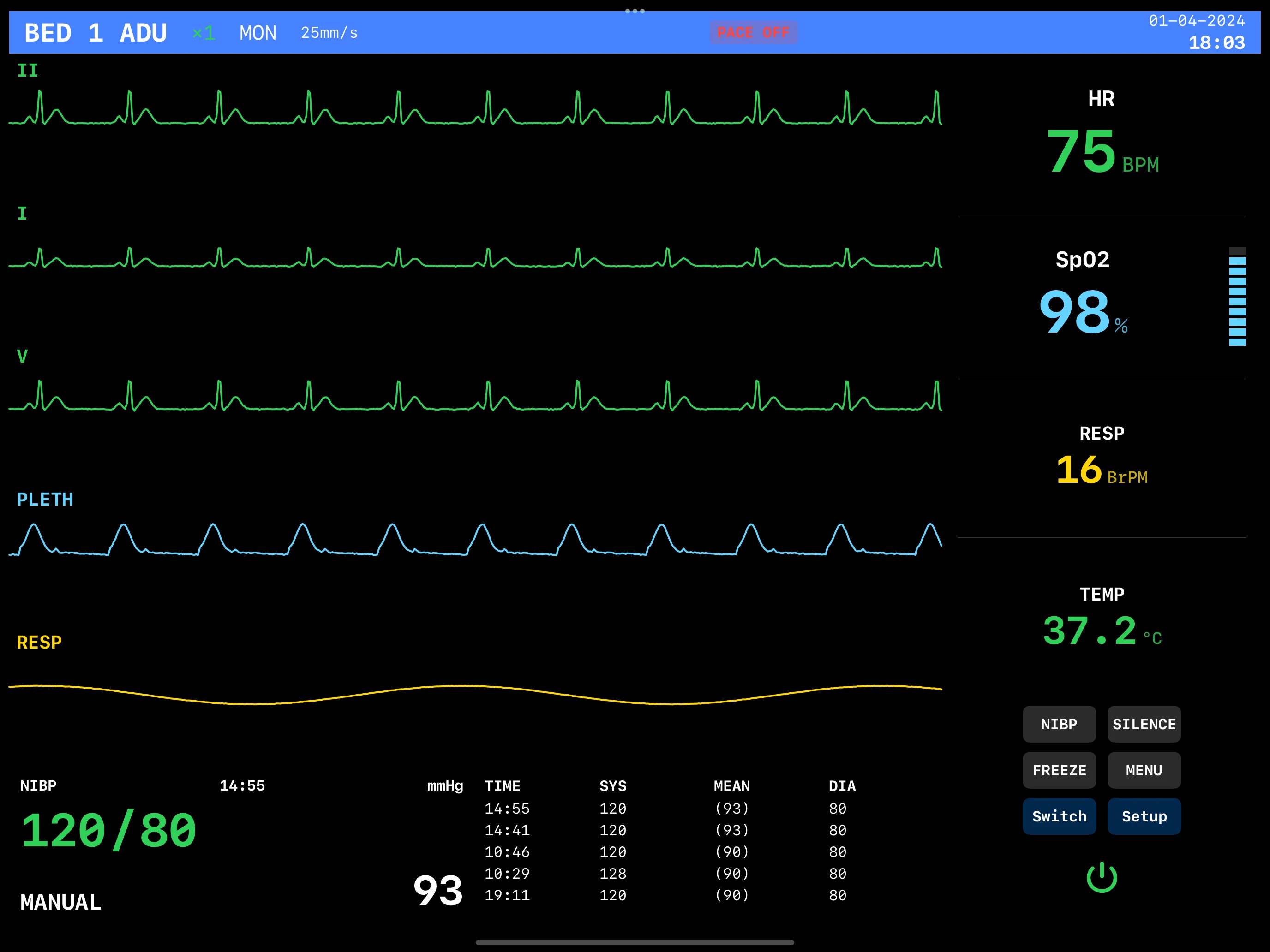Image resolution: width=1270 pixels, height=952 pixels.
Task: Click the blue Switch button
Action: click(1059, 816)
